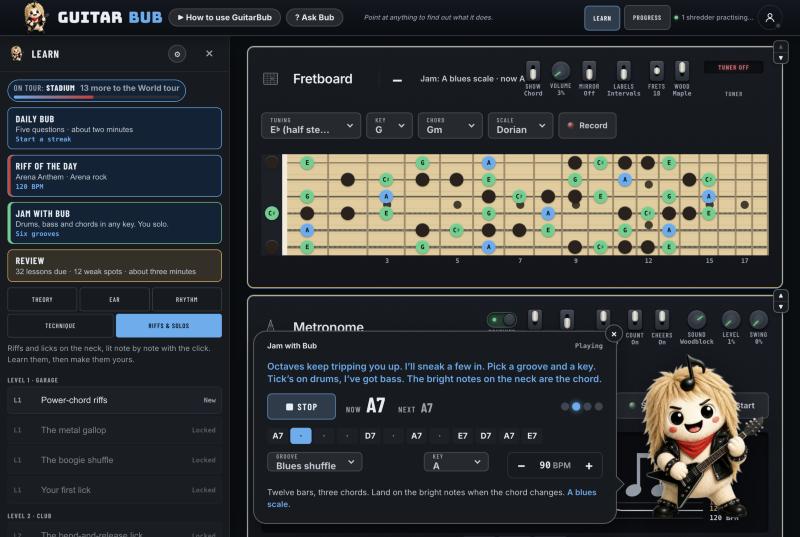Click the locked 'The metal gallop' lesson
Screen dimensions: 800x537
(x=114, y=430)
